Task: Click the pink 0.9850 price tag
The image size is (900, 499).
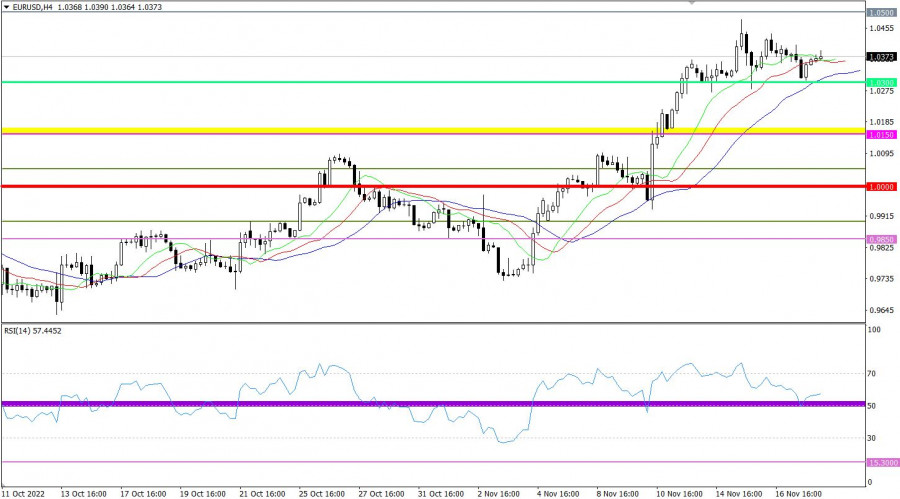Action: (881, 239)
